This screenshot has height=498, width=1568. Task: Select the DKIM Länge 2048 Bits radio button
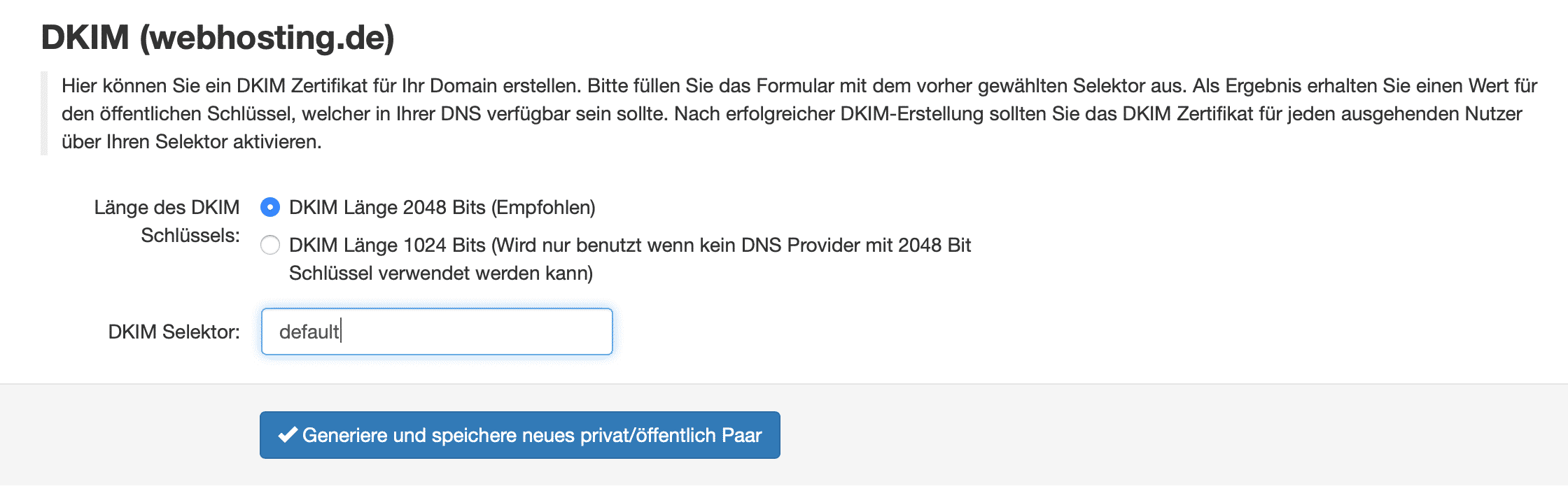[x=270, y=208]
